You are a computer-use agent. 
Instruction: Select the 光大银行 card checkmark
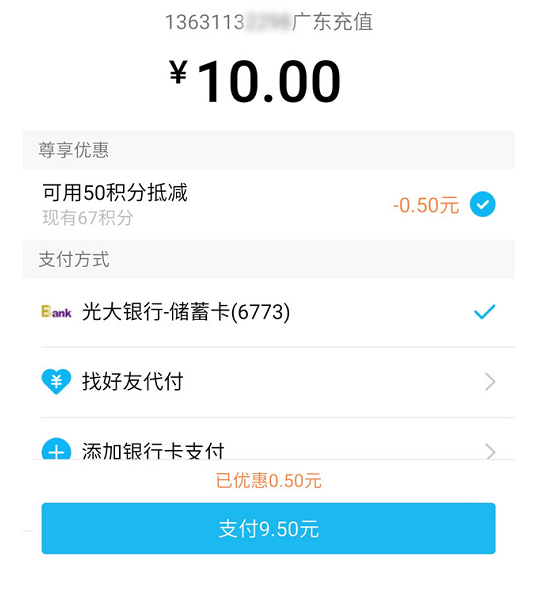click(x=485, y=312)
